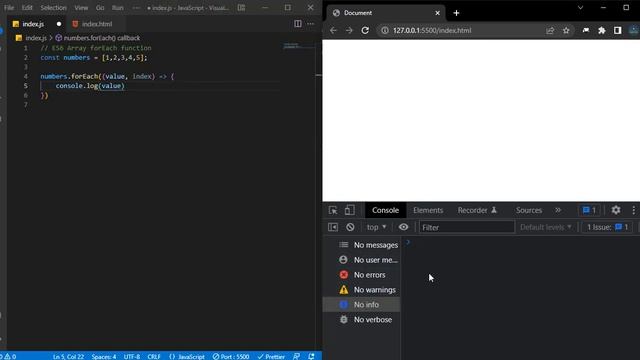The image size is (640, 360).
Task: Share this page icon in address bar
Action: pyautogui.click(x=550, y=31)
